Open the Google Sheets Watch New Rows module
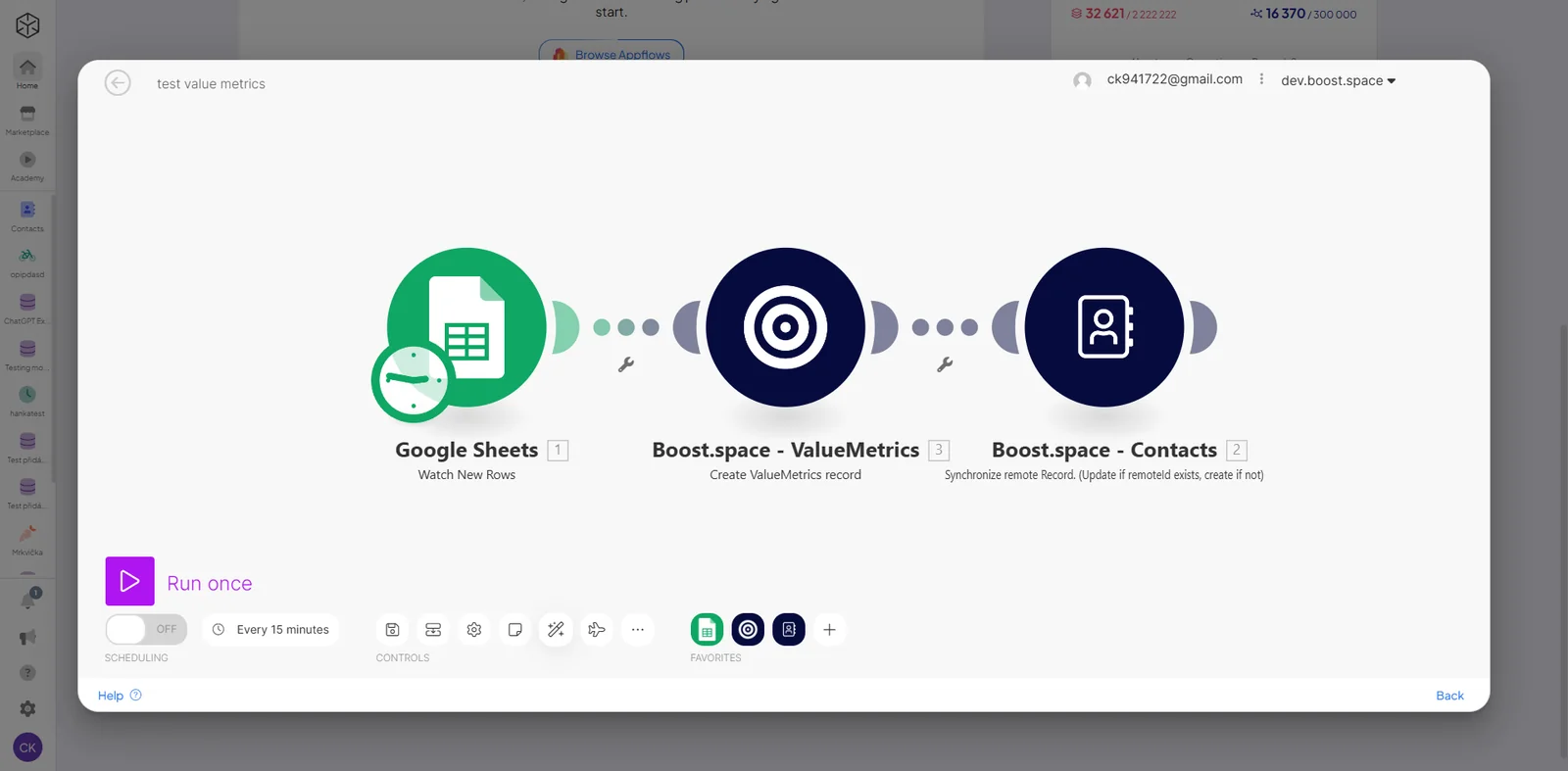This screenshot has width=1568, height=771. [467, 326]
